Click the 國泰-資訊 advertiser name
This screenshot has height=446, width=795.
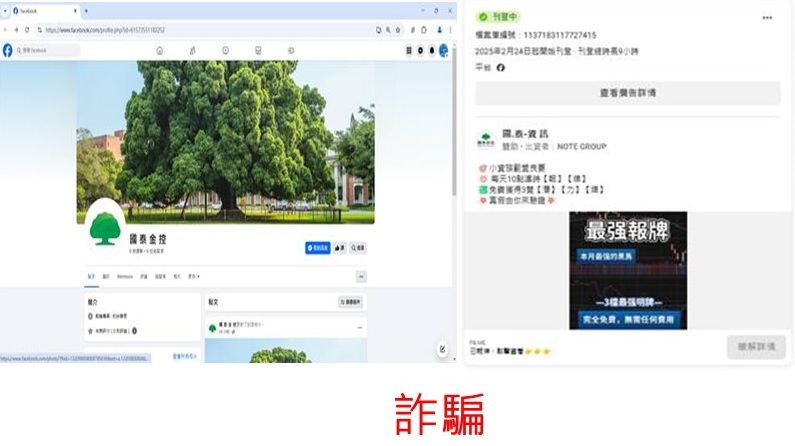pos(525,134)
